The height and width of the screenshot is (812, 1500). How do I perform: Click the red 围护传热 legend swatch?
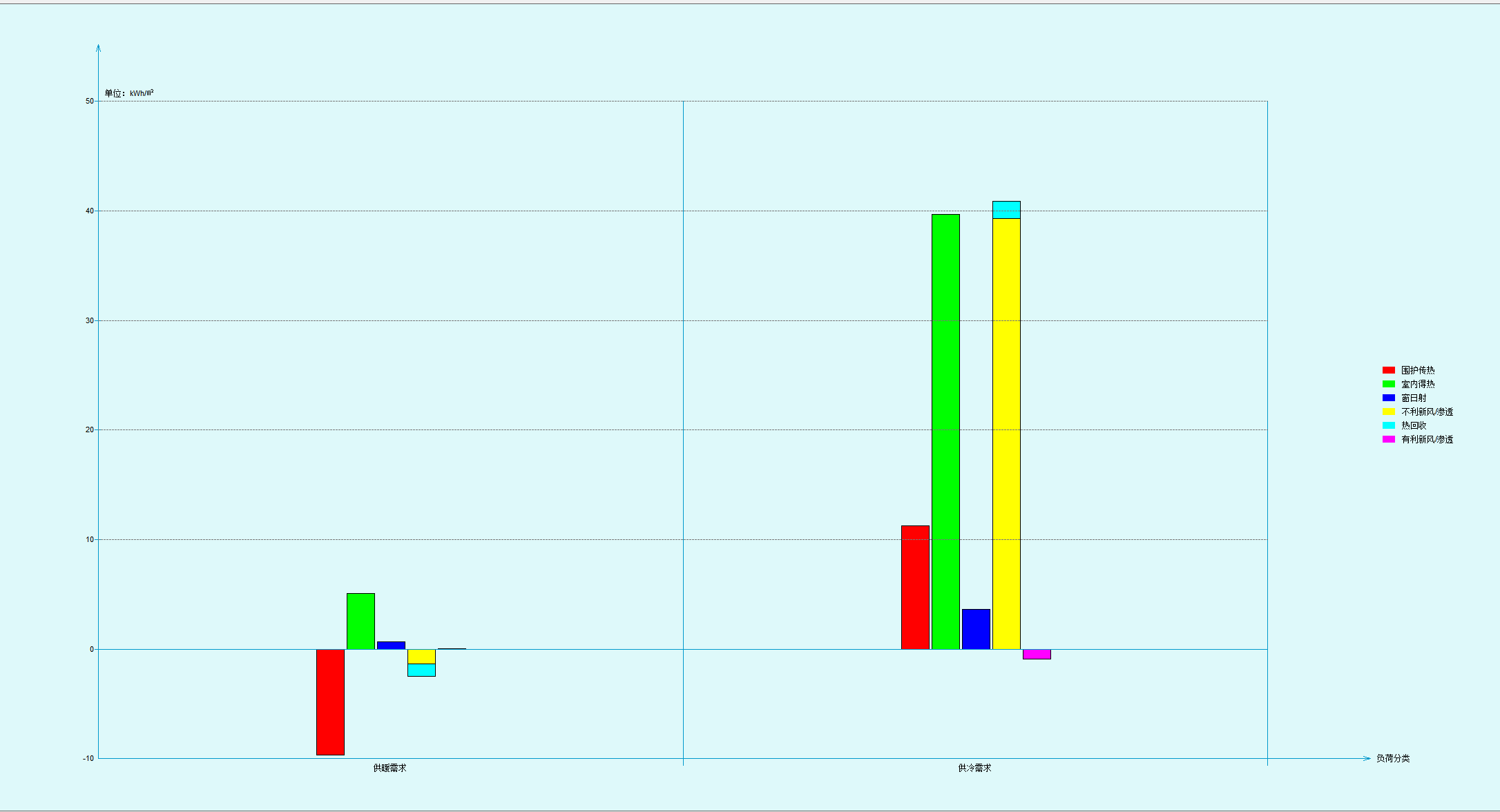1388,370
